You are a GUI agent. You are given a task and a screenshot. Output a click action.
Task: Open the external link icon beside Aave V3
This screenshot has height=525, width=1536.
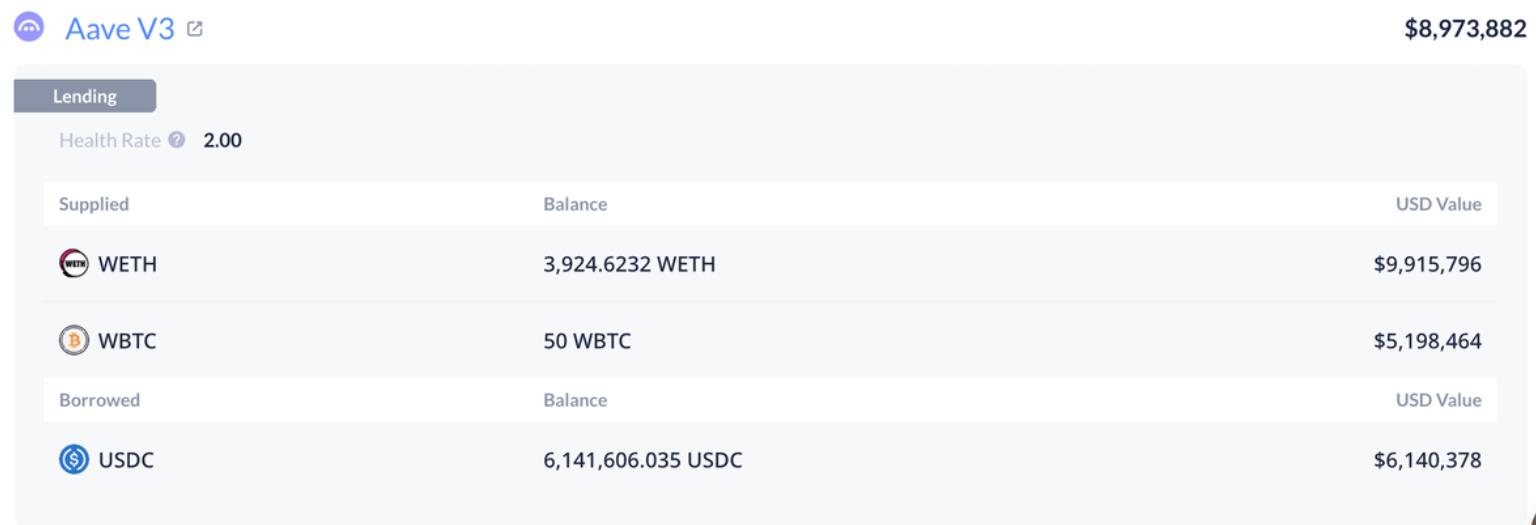194,30
